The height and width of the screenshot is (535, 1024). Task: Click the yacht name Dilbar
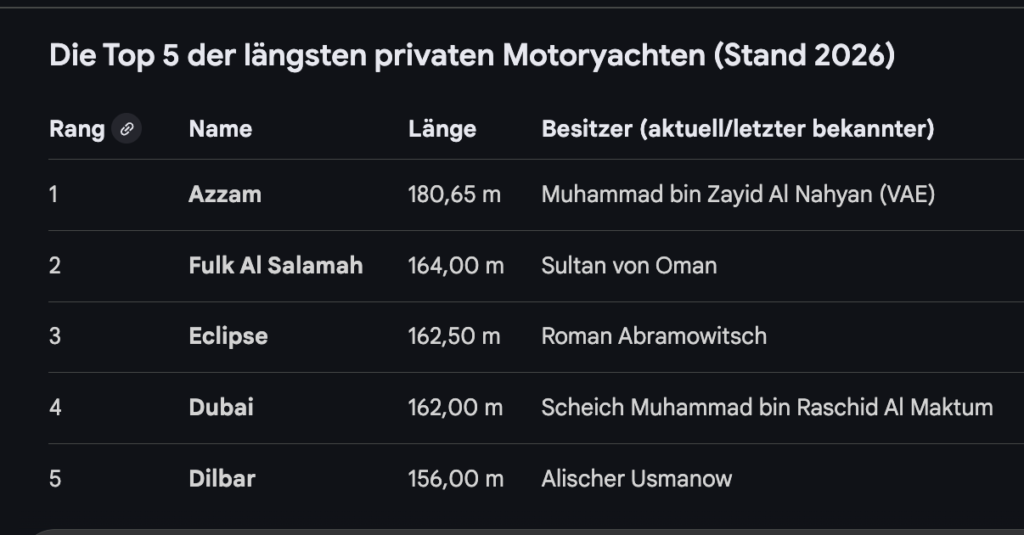point(222,479)
